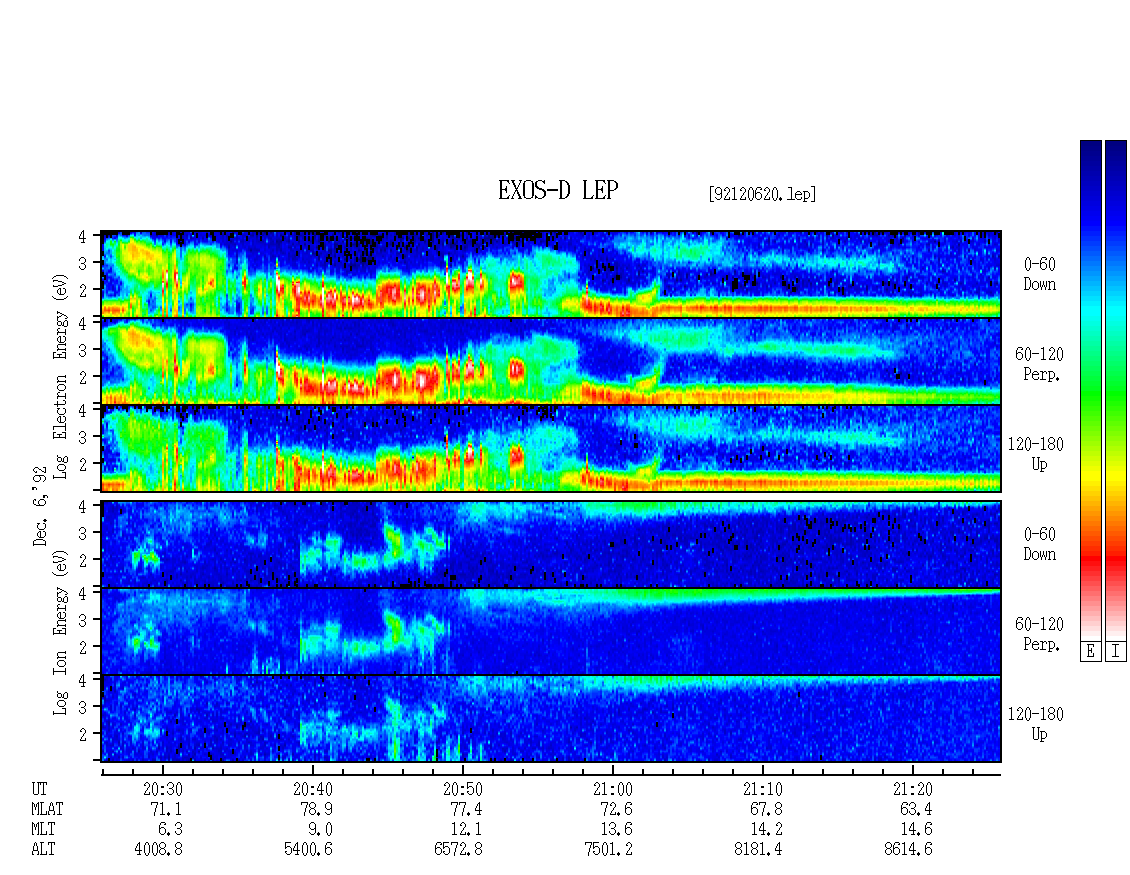
Task: Select the [92120620.lep] file name label
Action: point(762,194)
